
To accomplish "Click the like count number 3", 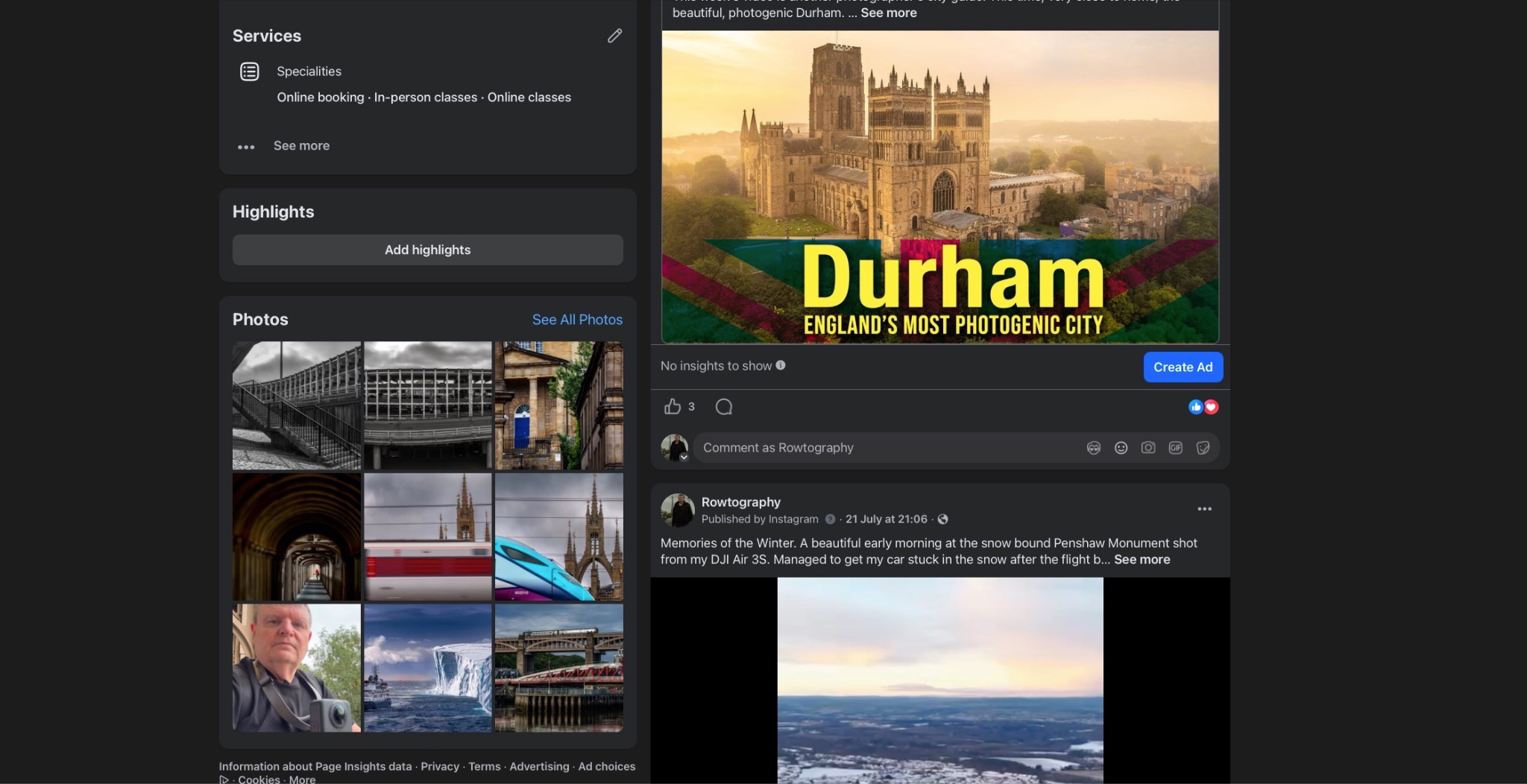I will tap(691, 406).
